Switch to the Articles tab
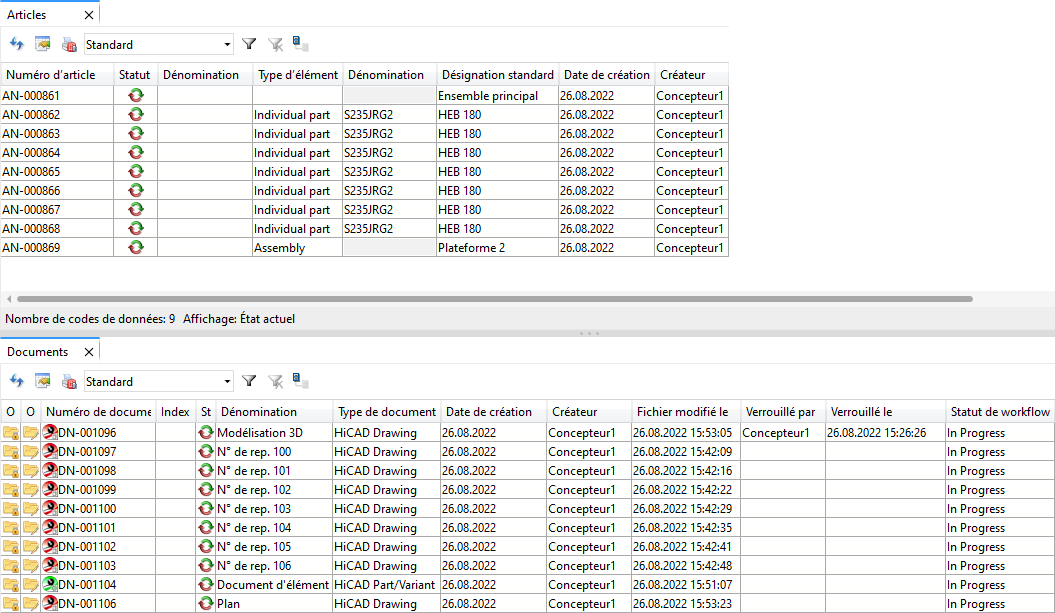 pos(27,15)
